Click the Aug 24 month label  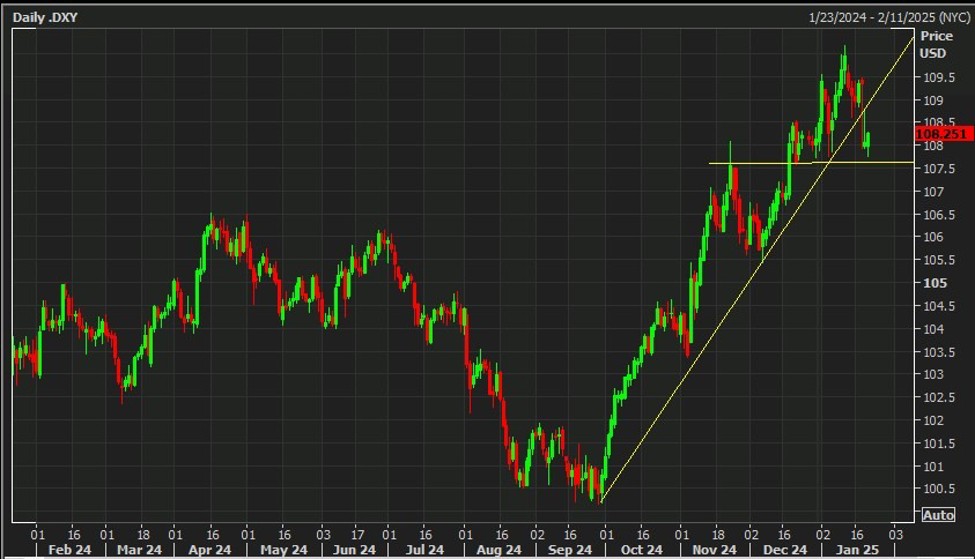point(498,549)
